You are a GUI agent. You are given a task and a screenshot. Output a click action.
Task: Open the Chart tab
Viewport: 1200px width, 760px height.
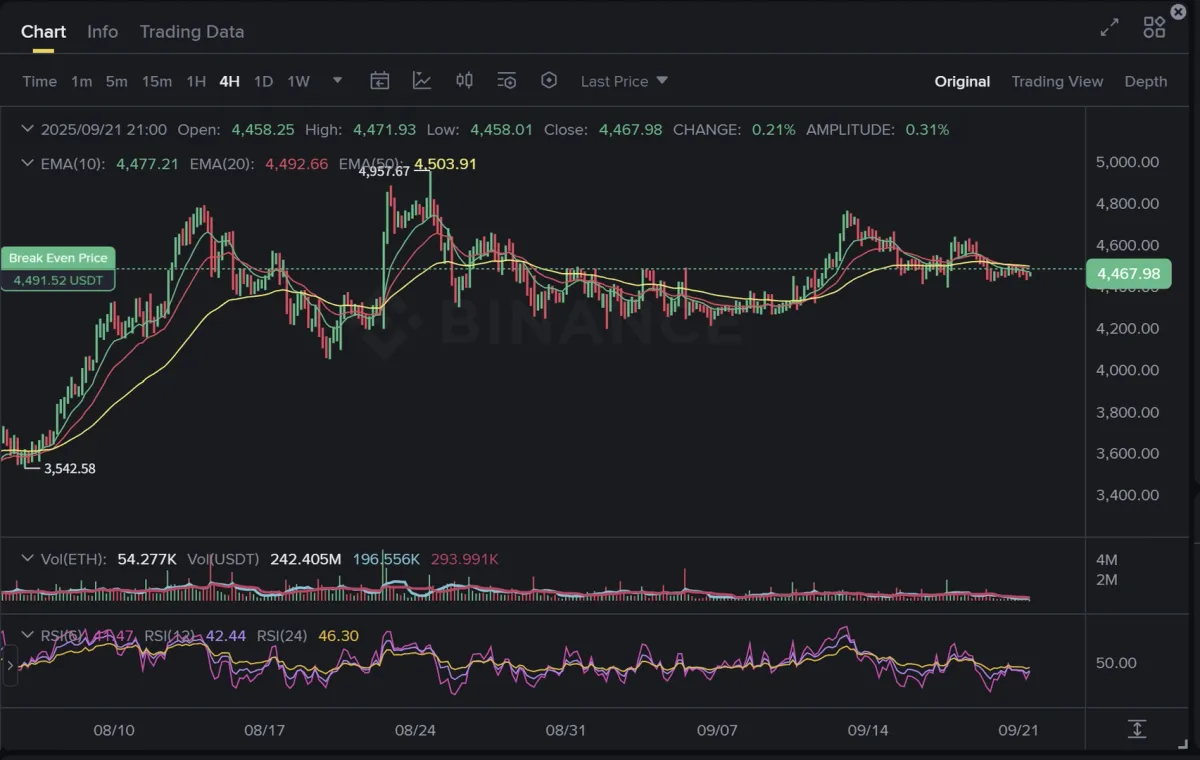pyautogui.click(x=44, y=31)
